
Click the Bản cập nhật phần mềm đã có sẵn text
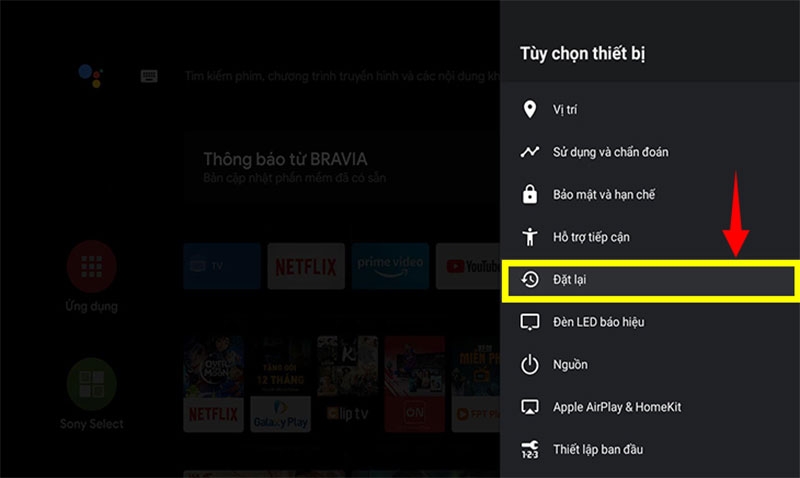[294, 178]
